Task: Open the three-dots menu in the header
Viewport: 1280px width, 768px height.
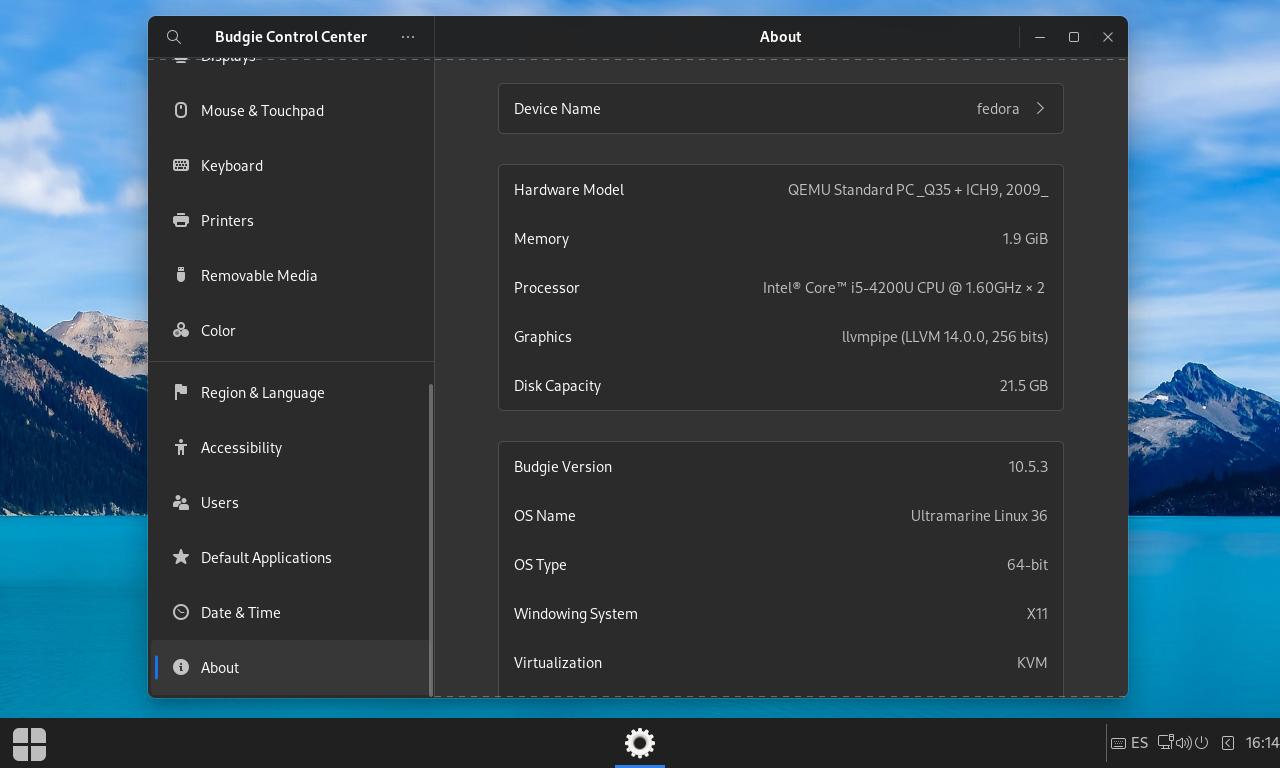Action: coord(408,37)
